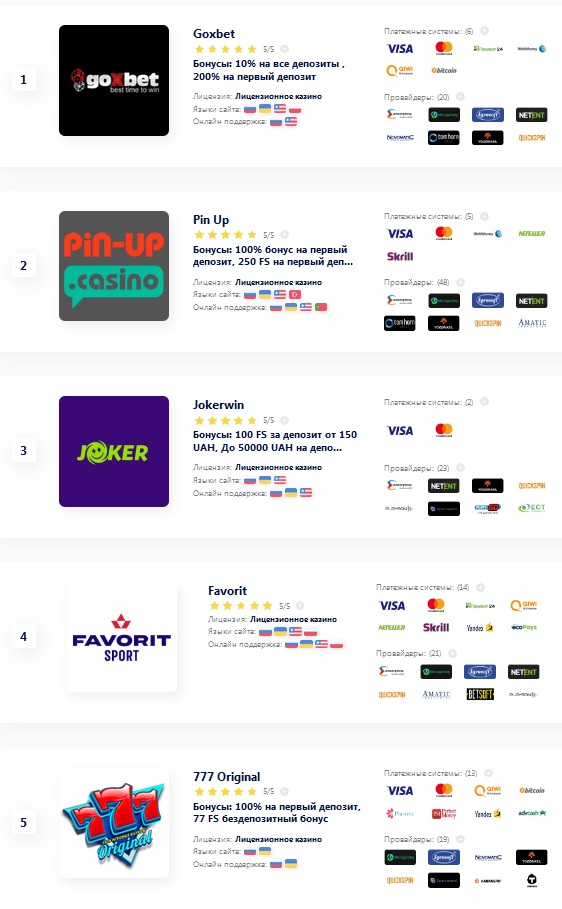This screenshot has width=562, height=909.
Task: Click the EGT provider icon for Jokerwin
Action: click(532, 508)
